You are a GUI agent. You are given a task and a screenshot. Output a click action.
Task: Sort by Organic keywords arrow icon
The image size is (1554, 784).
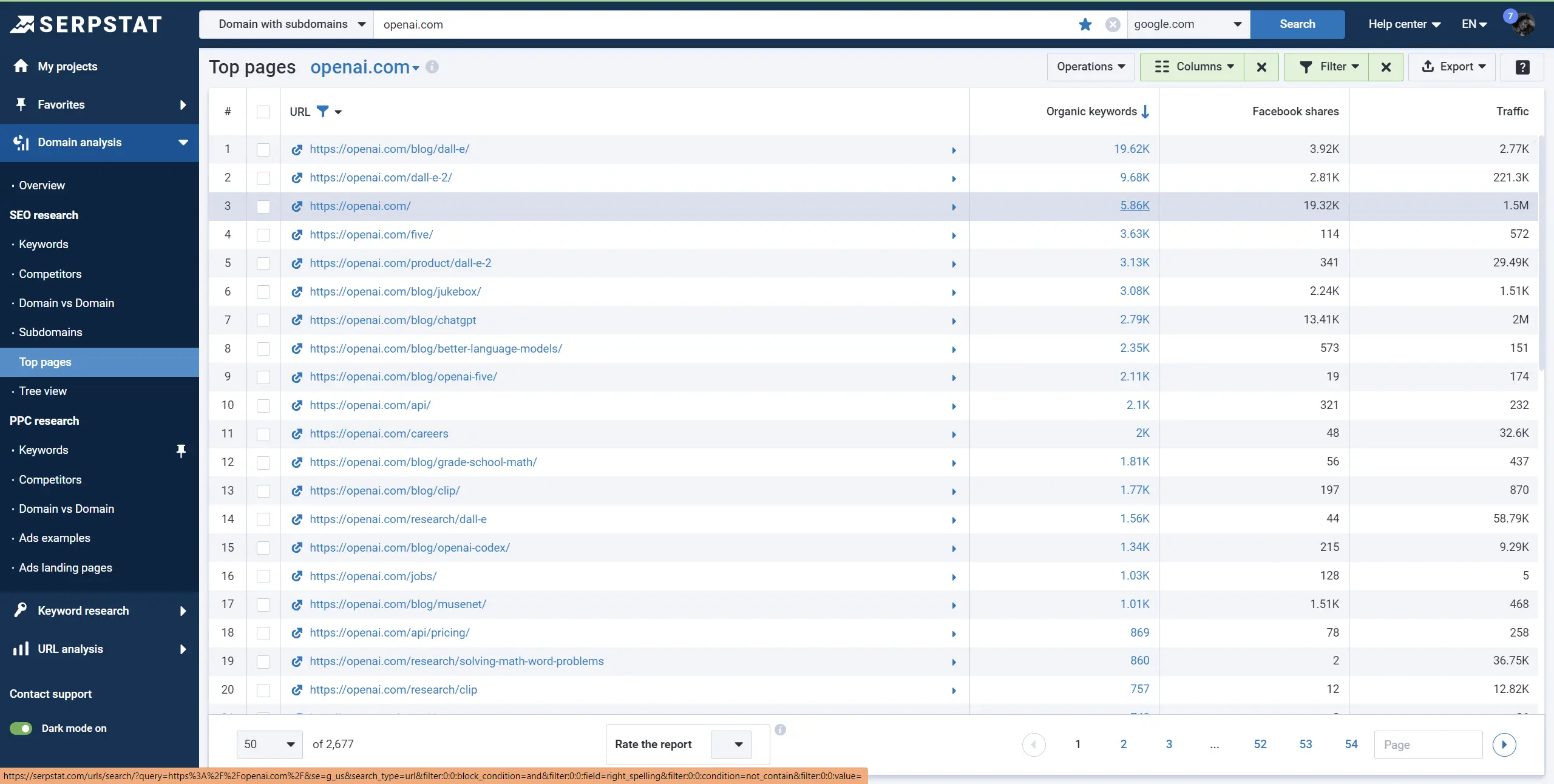click(1145, 112)
